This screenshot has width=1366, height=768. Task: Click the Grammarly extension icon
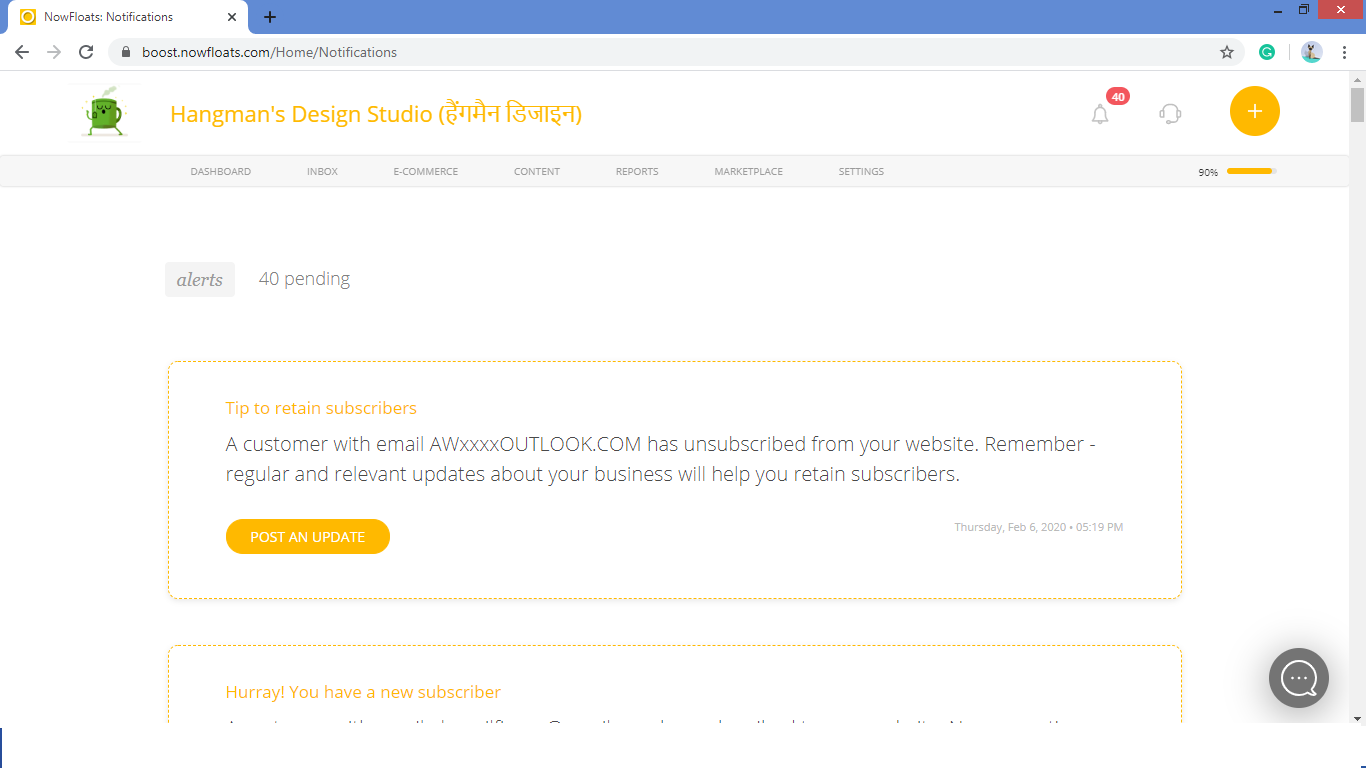(x=1267, y=52)
